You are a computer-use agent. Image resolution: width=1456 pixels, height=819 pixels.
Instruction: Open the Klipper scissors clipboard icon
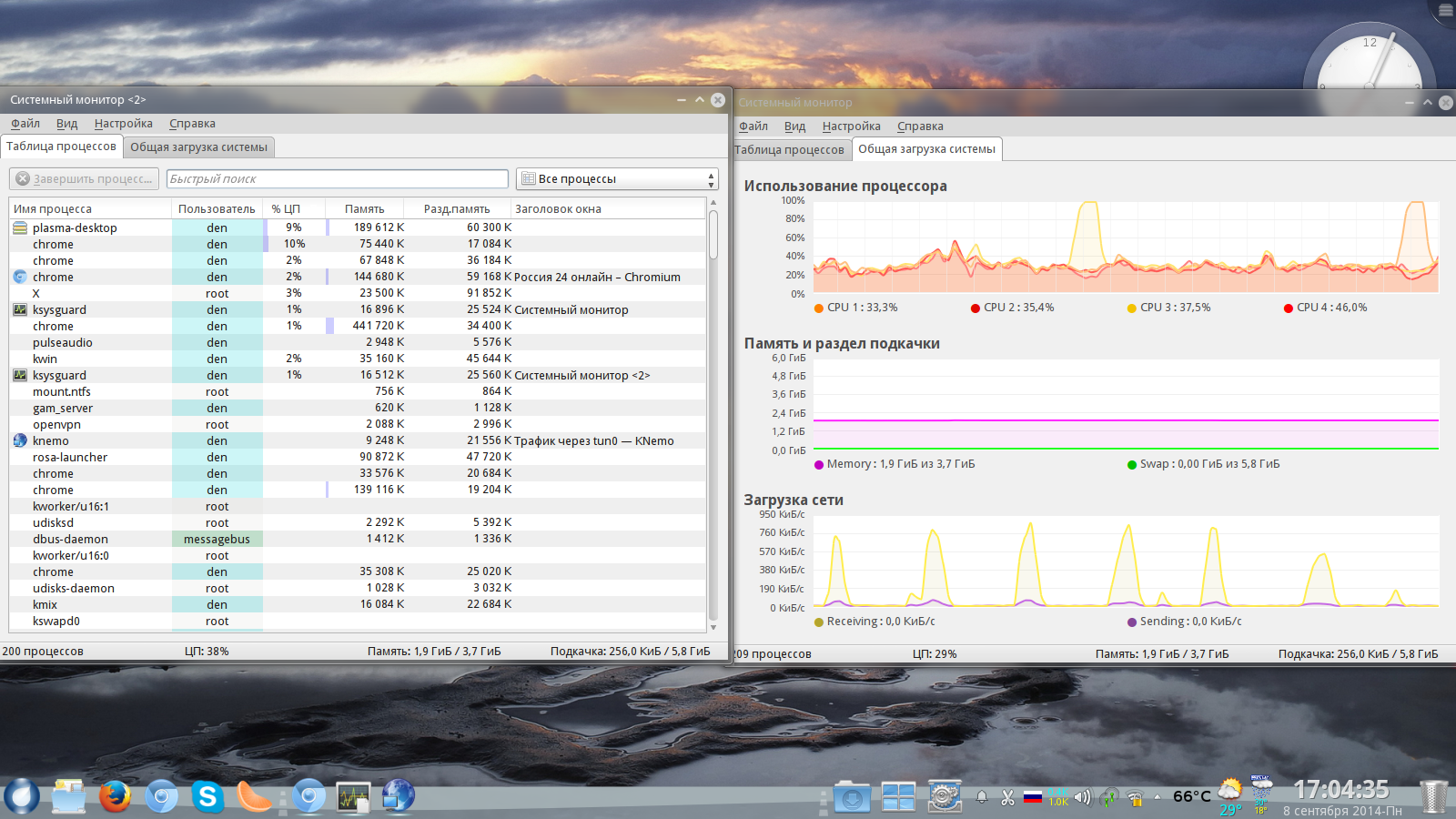click(1007, 798)
